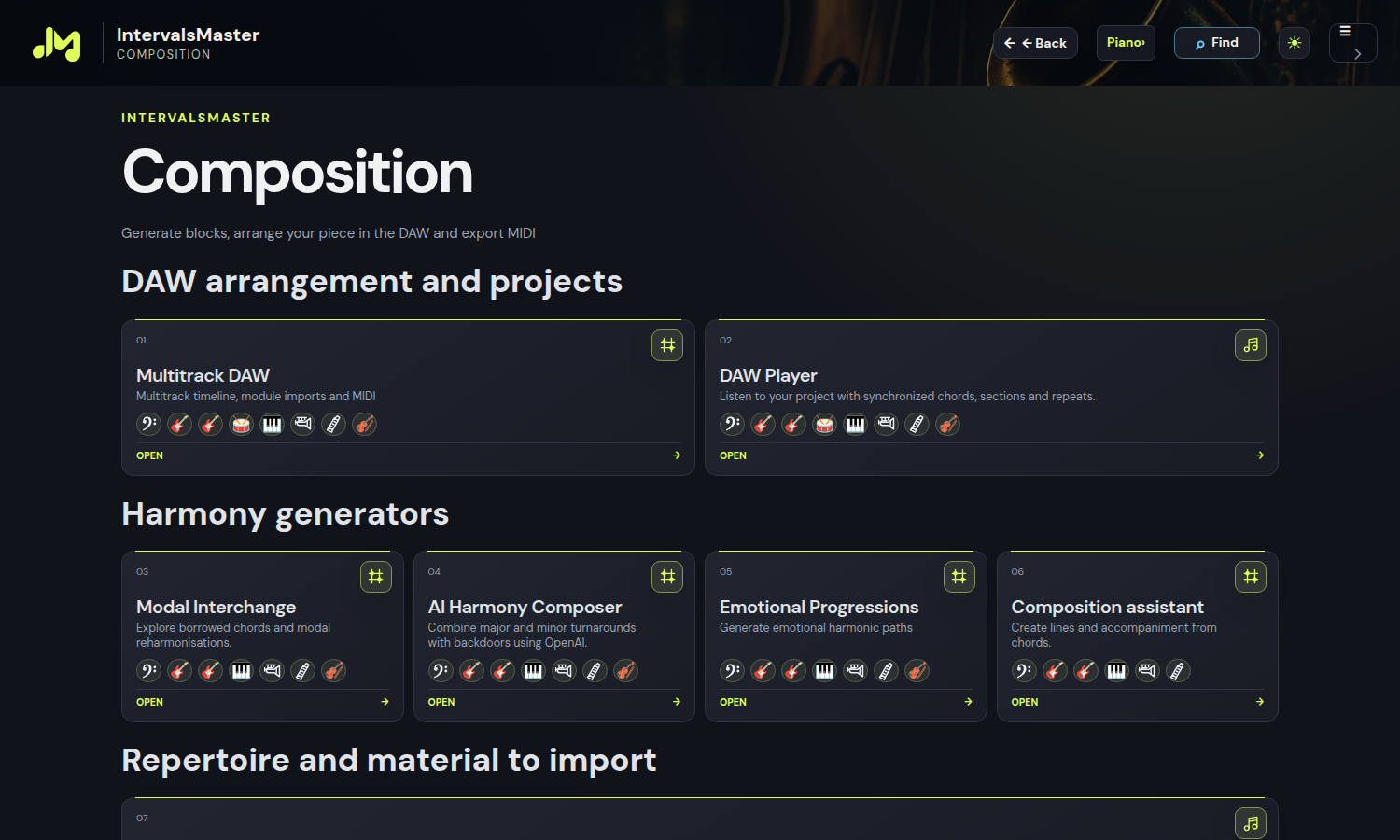
Task: Click the trumpet icon in AI Harmony Composer
Action: [x=564, y=671]
